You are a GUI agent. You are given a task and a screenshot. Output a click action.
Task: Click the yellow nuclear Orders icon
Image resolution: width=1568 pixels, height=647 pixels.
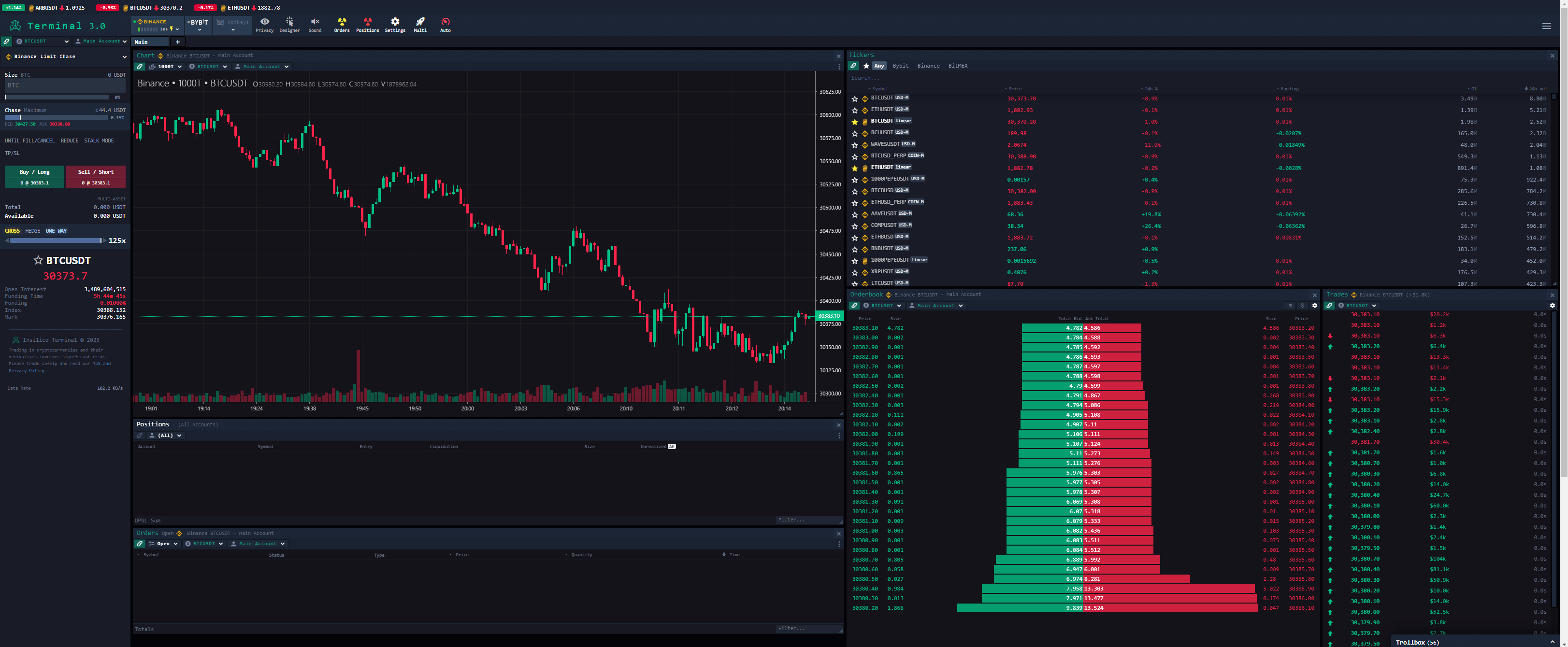coord(342,22)
